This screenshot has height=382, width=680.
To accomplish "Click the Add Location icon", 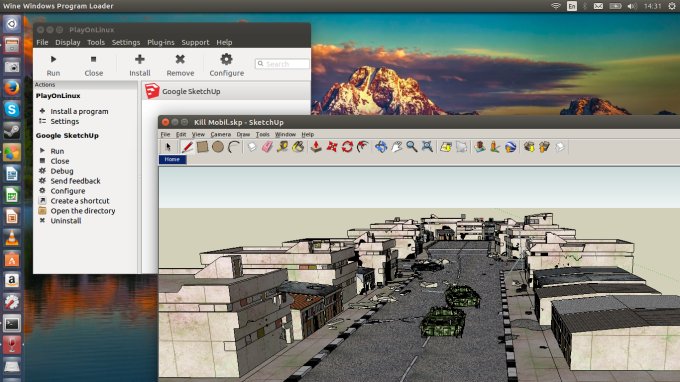I will pyautogui.click(x=446, y=147).
